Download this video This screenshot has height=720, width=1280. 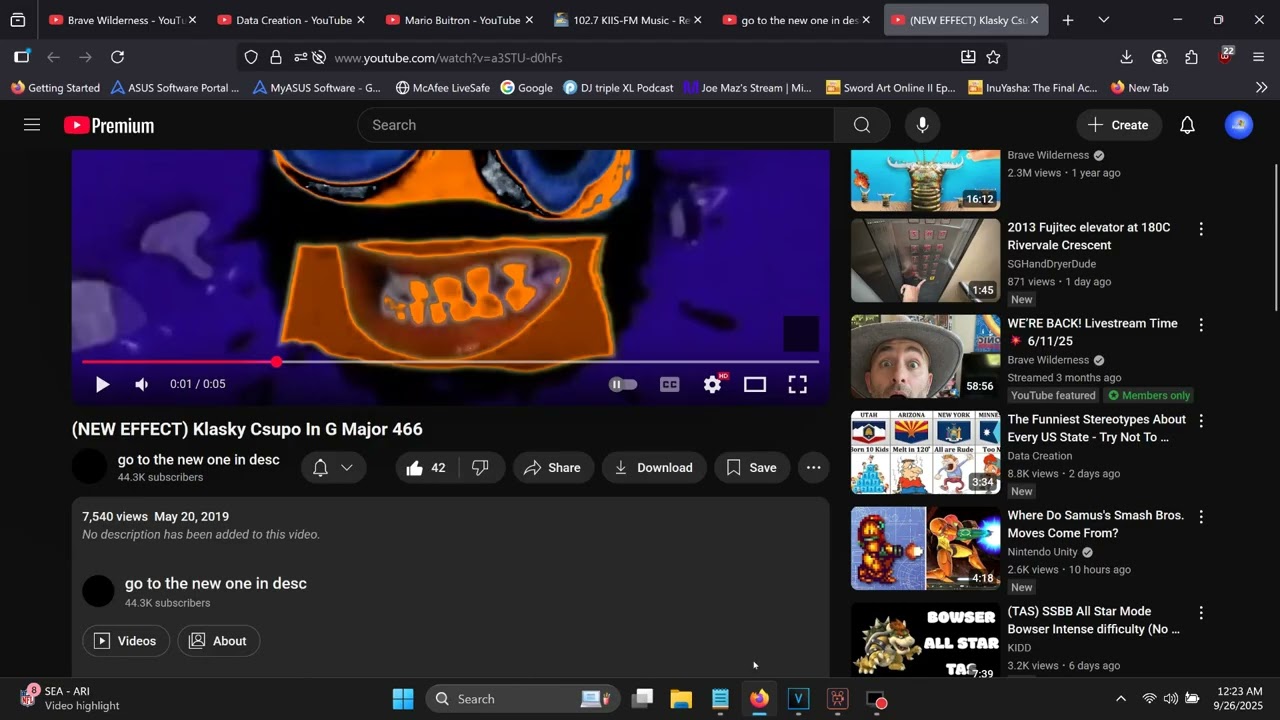point(654,468)
